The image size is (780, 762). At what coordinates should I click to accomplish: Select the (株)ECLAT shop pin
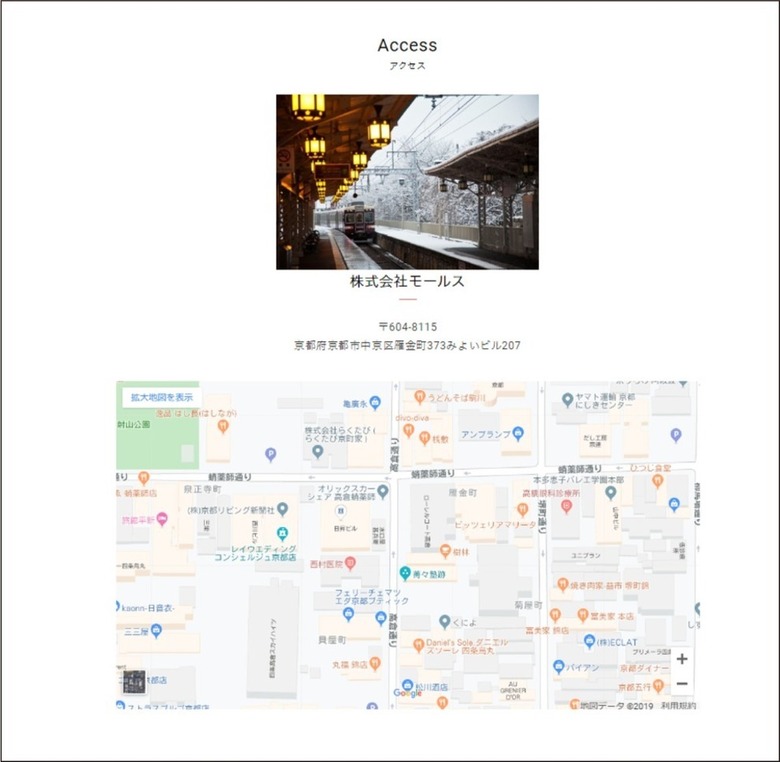tap(589, 641)
